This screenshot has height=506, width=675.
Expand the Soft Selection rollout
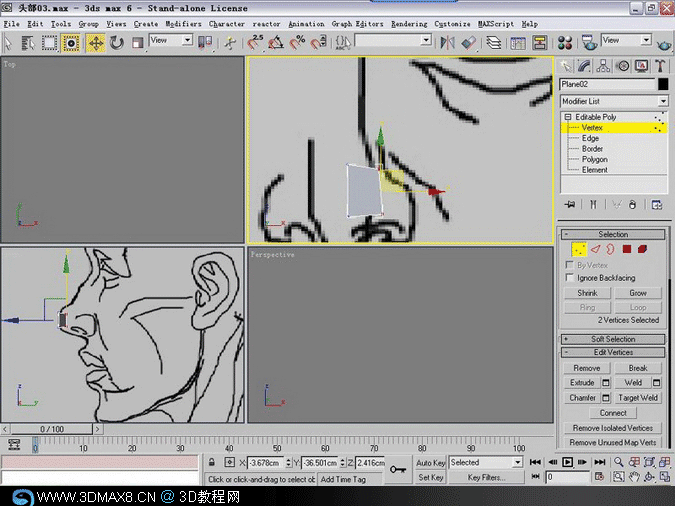click(614, 340)
